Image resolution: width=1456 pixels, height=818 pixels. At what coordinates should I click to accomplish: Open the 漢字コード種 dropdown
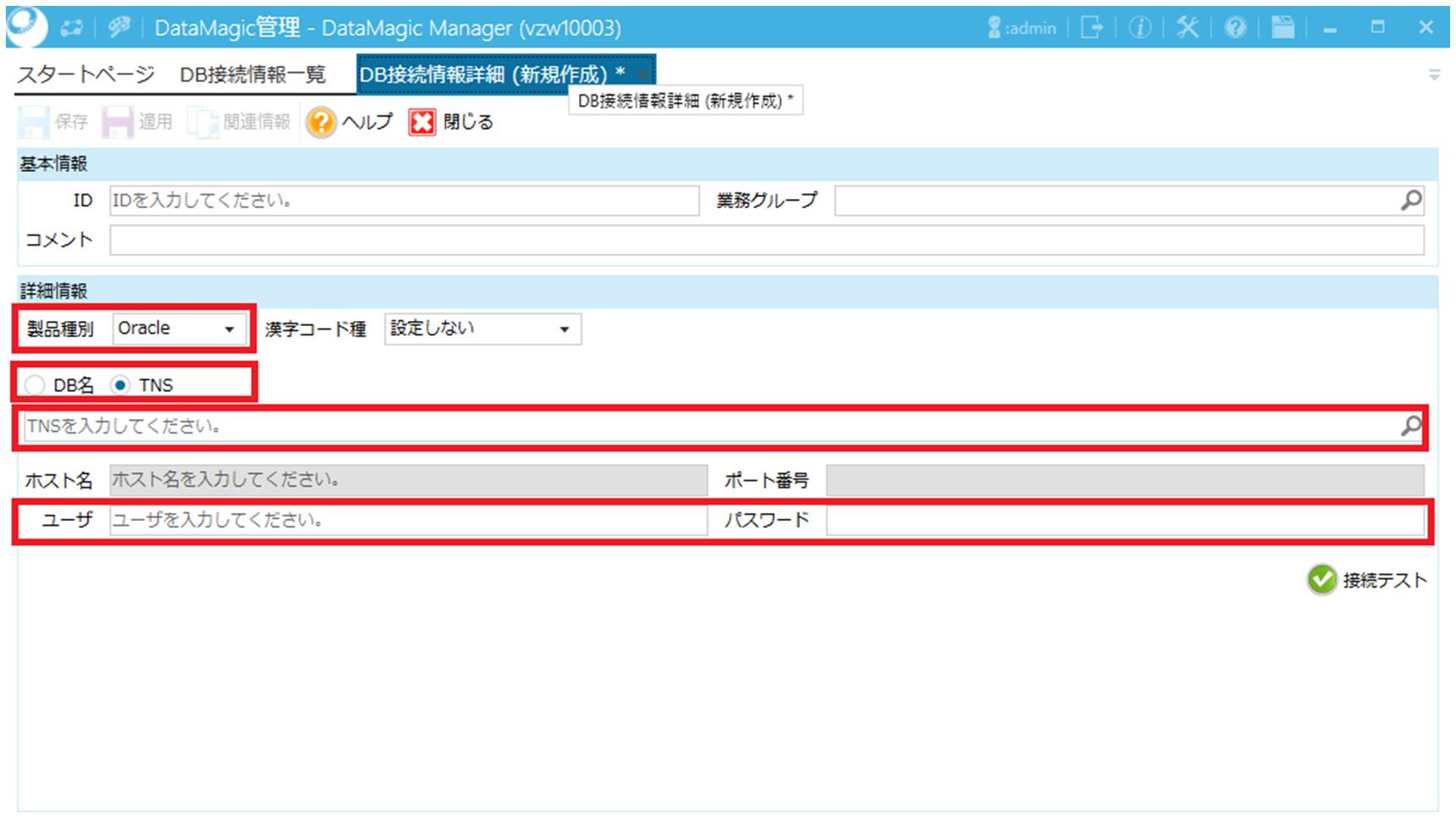click(x=483, y=329)
